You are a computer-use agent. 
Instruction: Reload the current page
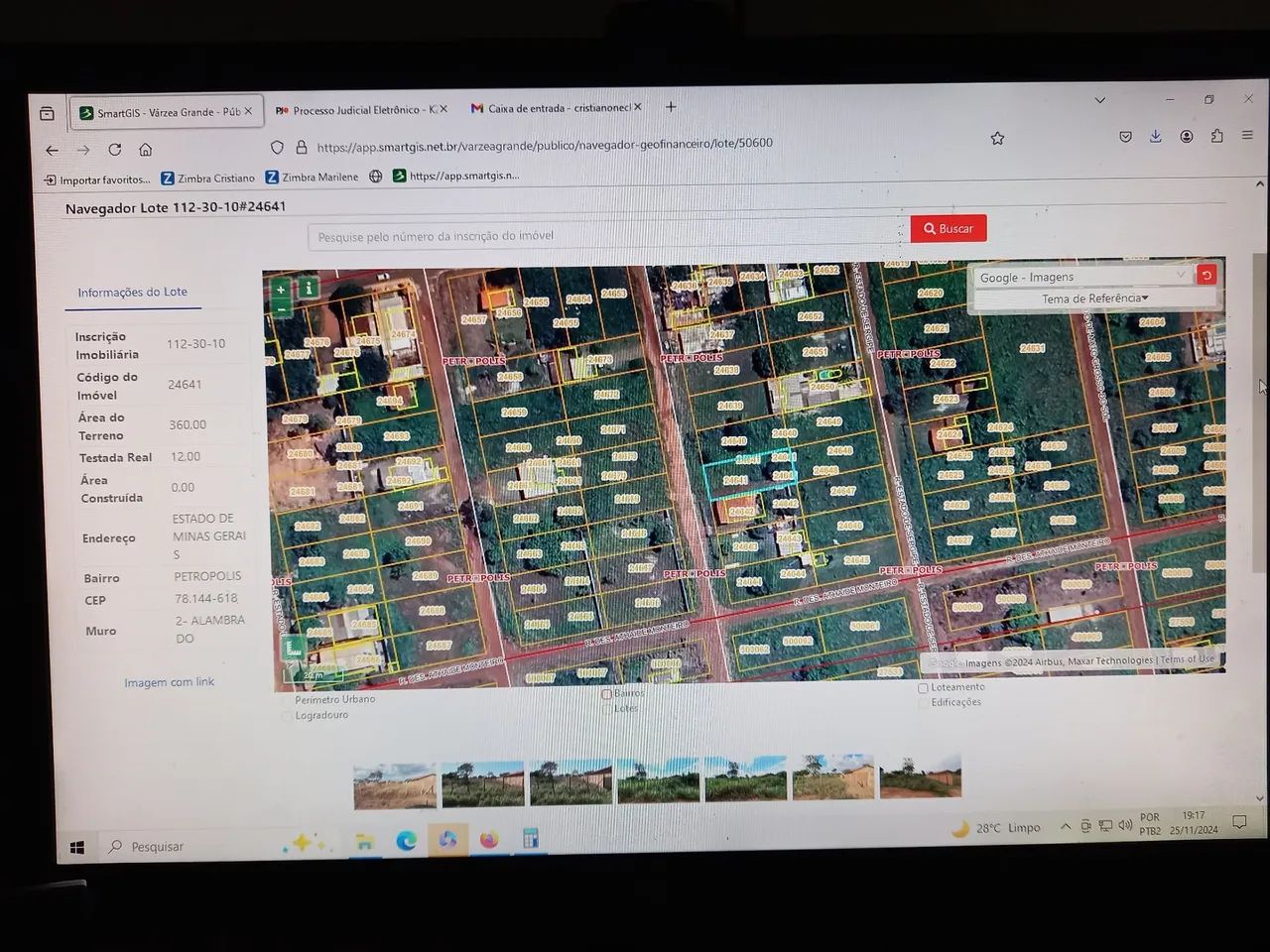point(115,150)
